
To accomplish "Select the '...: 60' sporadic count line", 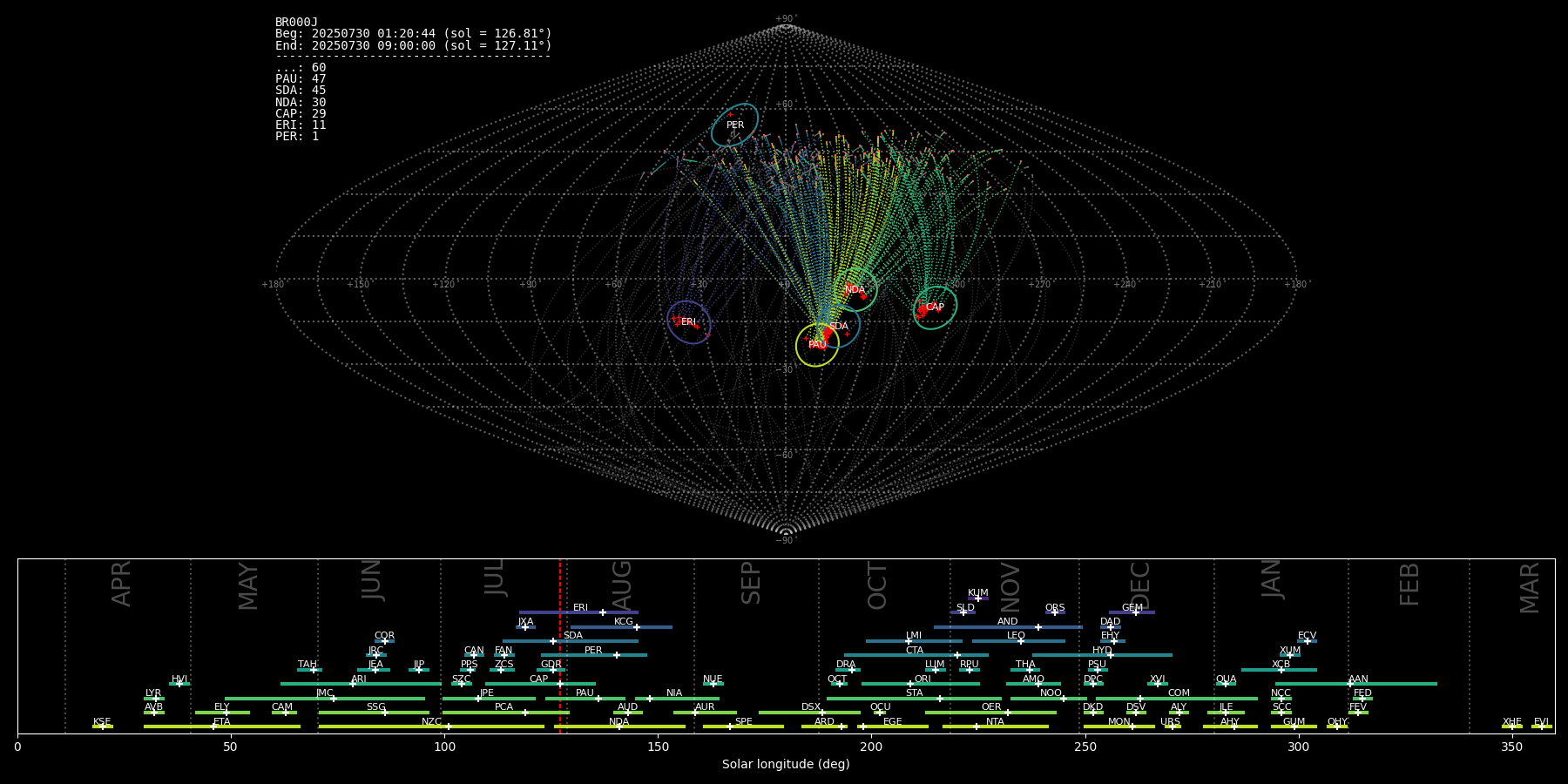I will pyautogui.click(x=301, y=67).
